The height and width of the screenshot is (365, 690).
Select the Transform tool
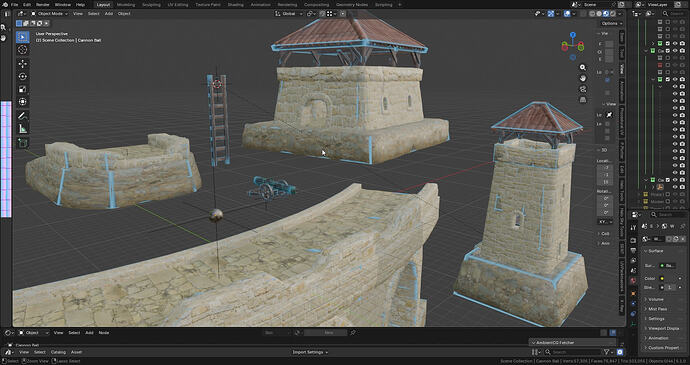pos(22,102)
